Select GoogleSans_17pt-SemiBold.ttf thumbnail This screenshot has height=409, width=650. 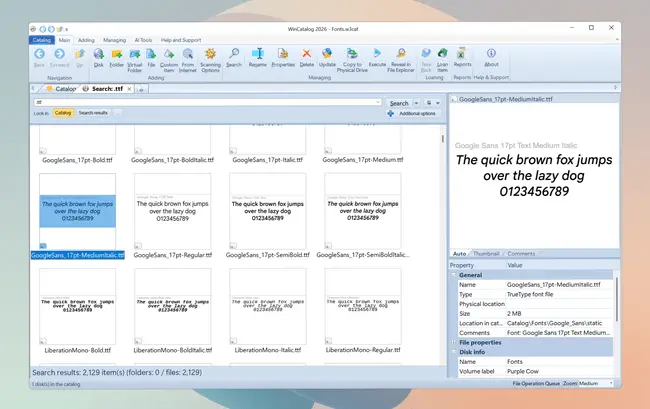[x=268, y=211]
